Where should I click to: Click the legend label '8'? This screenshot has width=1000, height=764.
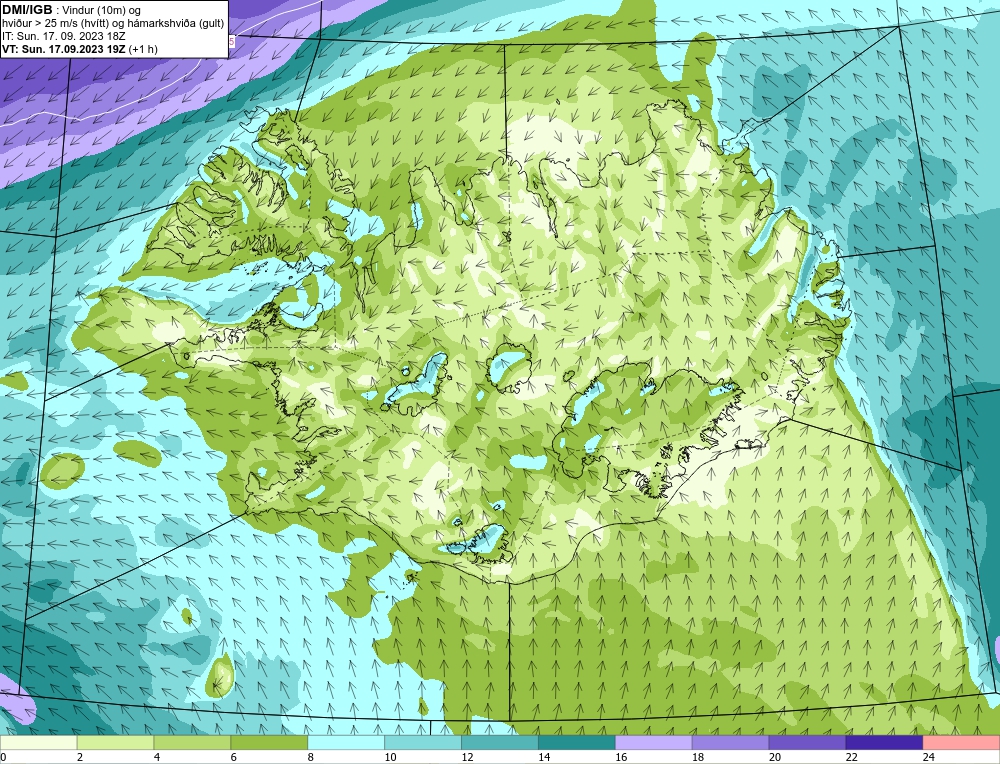(311, 757)
